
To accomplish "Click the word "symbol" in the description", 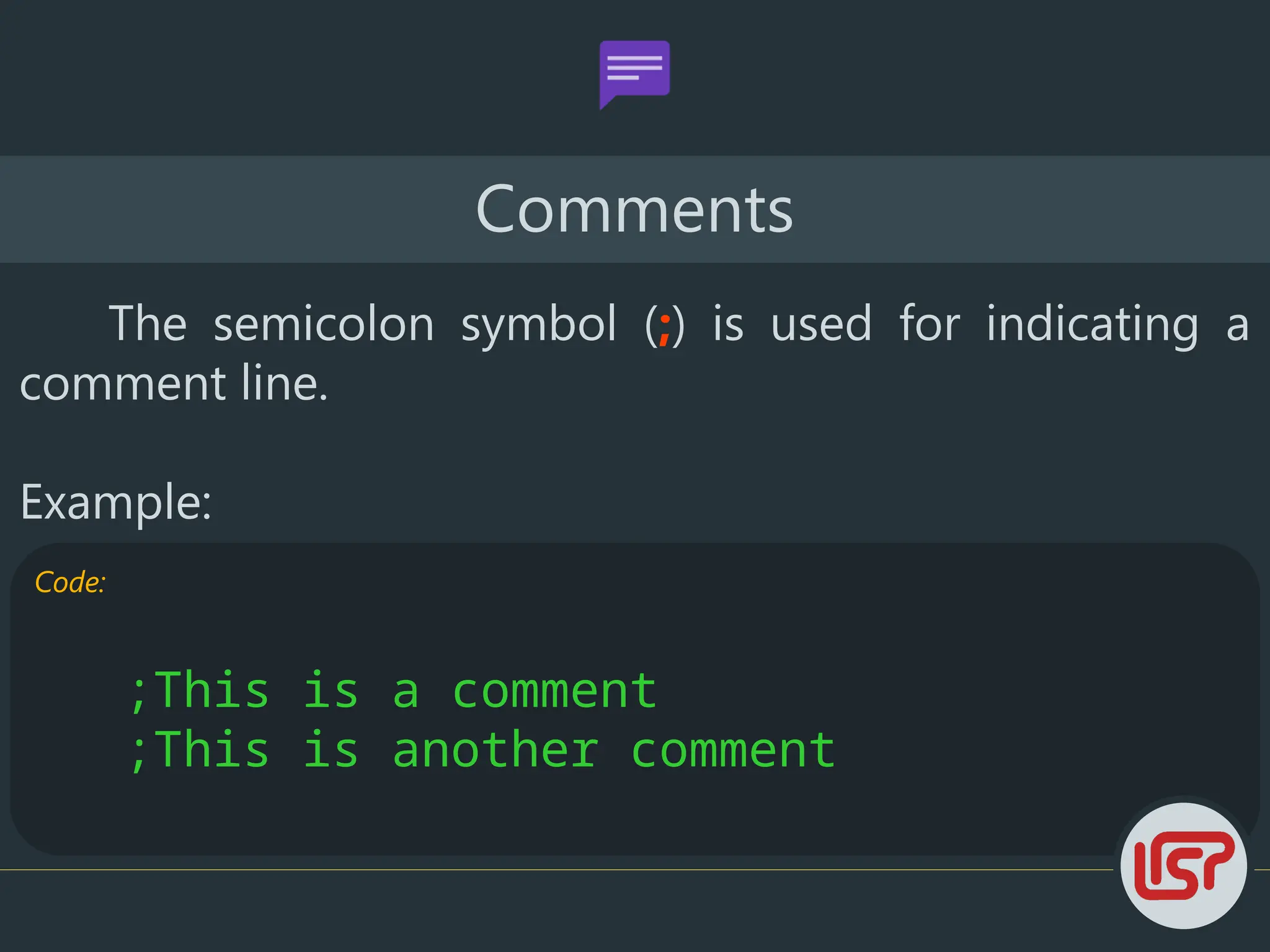I will [x=538, y=324].
